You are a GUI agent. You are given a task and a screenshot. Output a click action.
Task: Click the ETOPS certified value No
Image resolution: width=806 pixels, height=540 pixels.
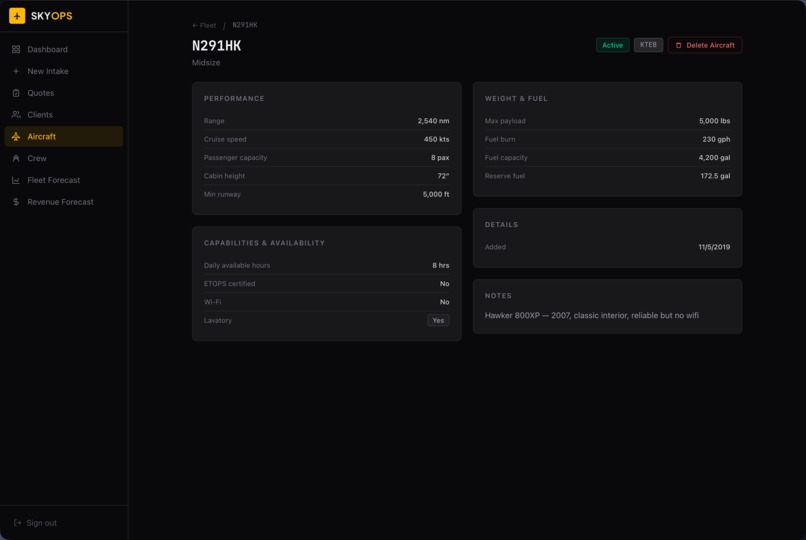(x=445, y=284)
